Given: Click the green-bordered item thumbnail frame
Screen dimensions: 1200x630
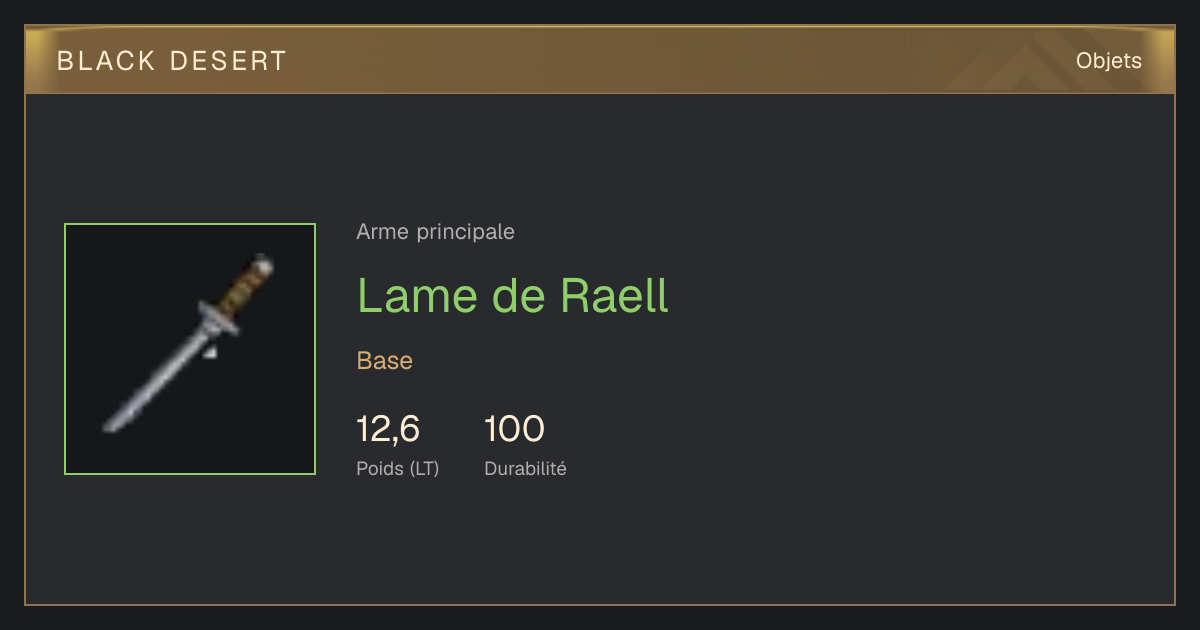Looking at the screenshot, I should 190,349.
